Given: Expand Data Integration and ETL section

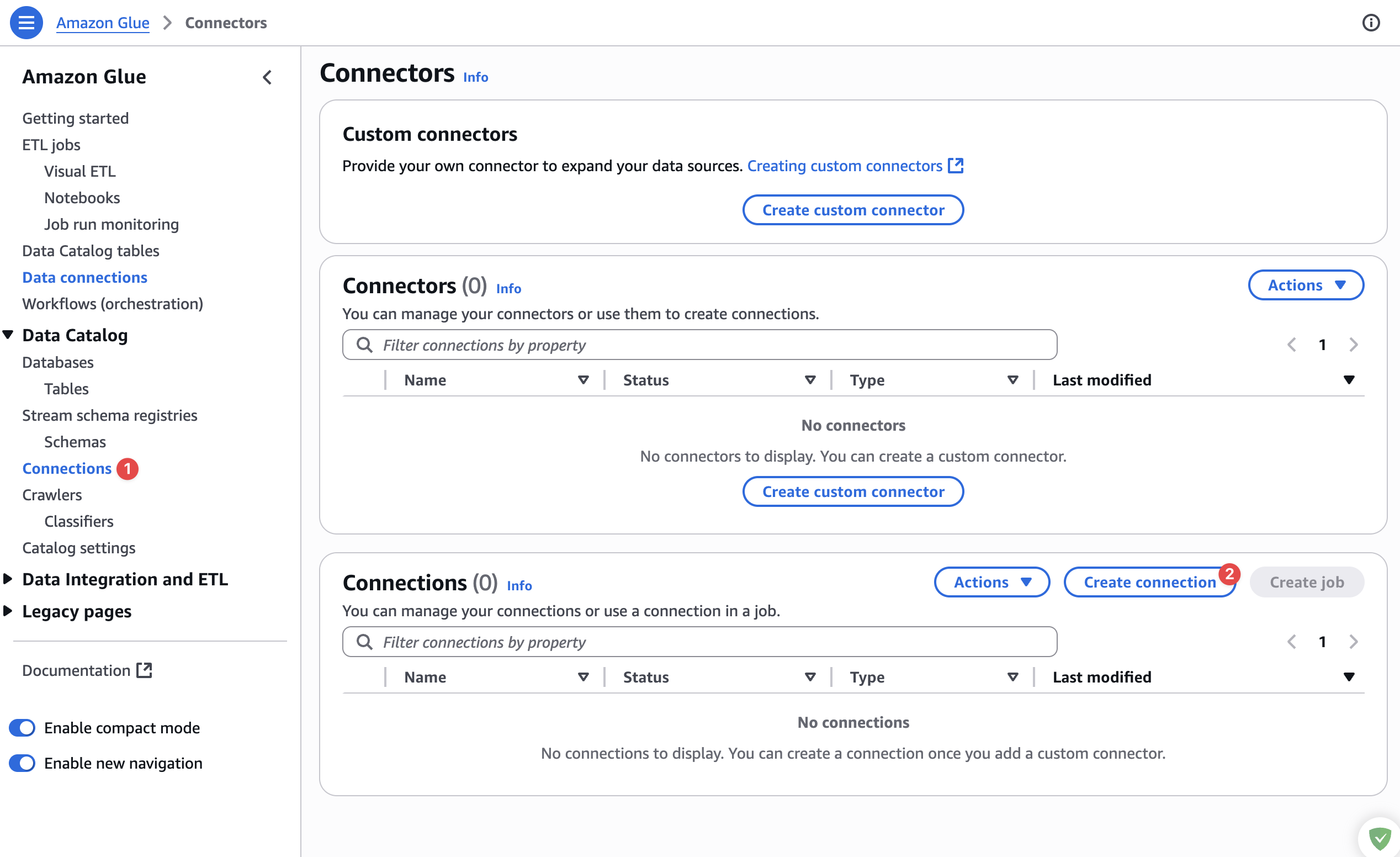Looking at the screenshot, I should coord(8,579).
